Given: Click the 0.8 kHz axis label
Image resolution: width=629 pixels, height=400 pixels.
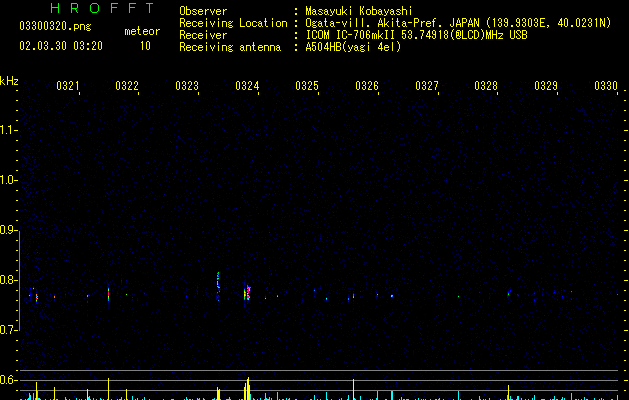Looking at the screenshot, I should click(x=8, y=280).
